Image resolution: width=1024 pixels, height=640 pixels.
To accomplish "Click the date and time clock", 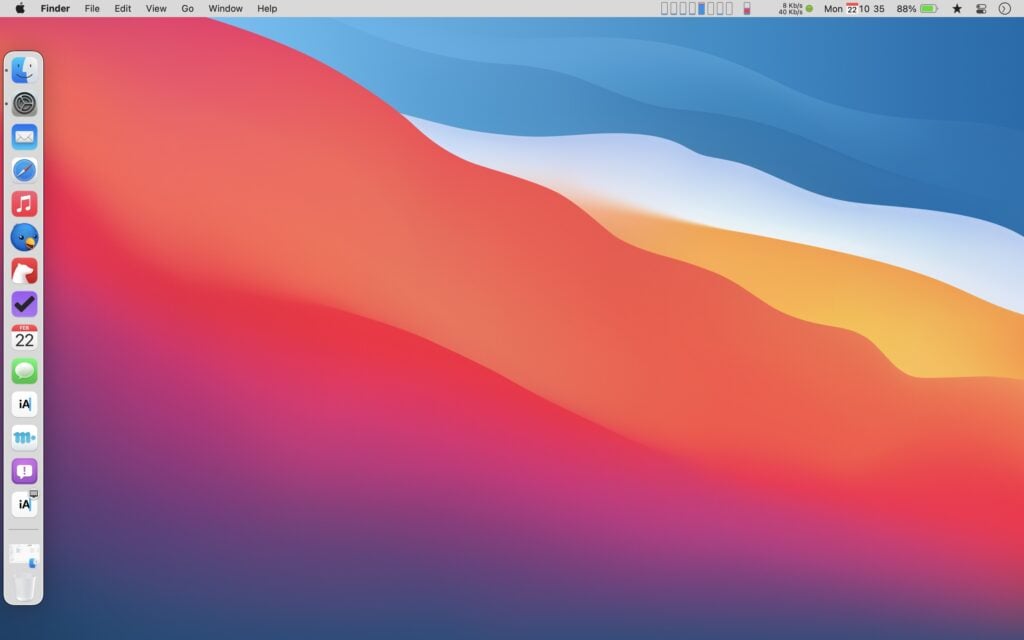I will coord(854,8).
